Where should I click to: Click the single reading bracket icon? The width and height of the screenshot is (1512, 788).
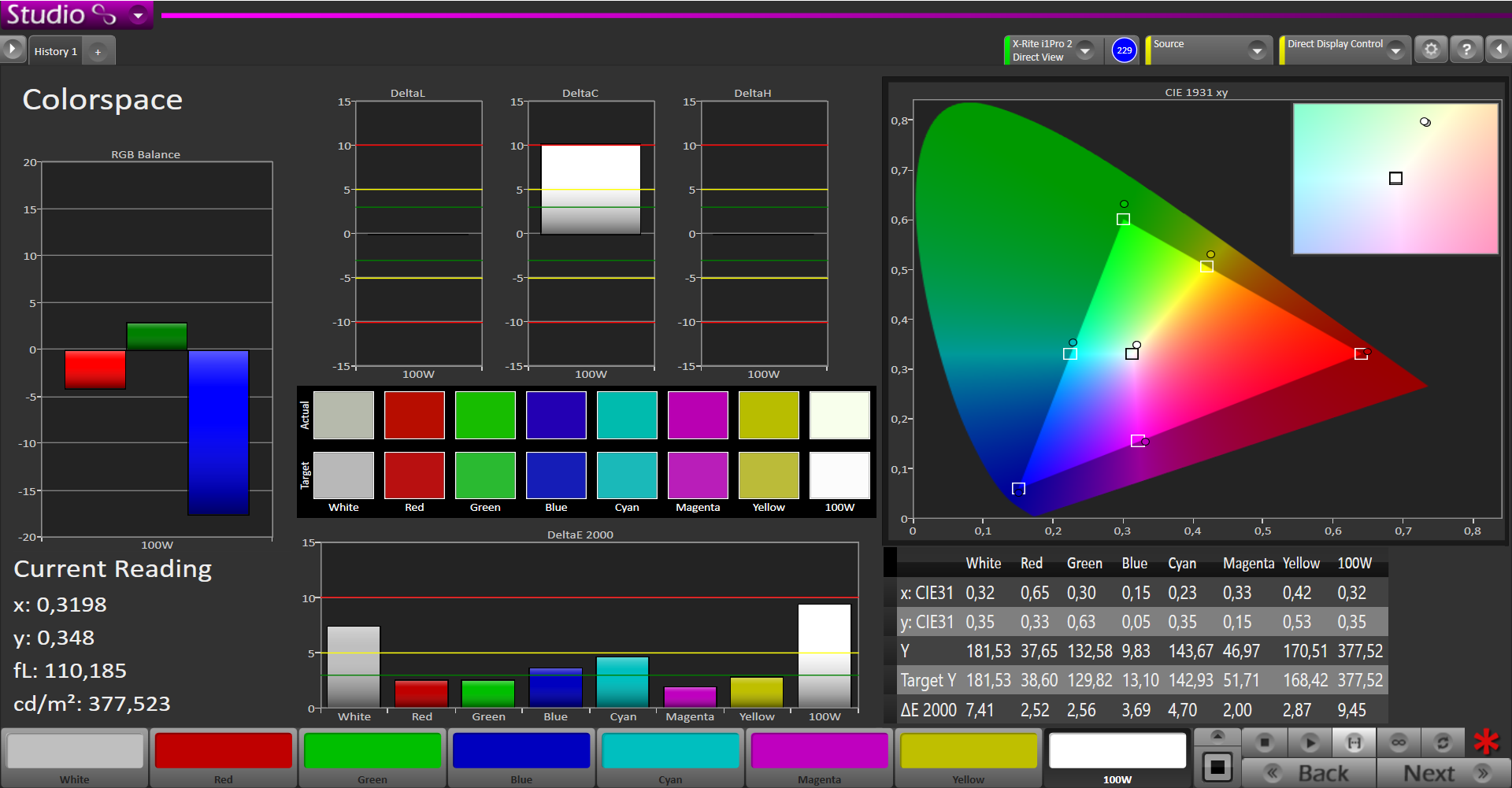tap(1354, 742)
